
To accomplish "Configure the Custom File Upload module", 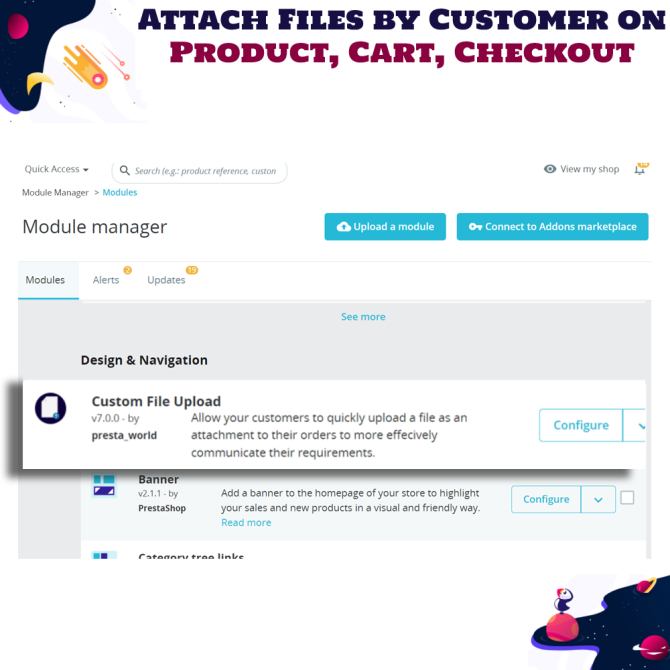I will pos(581,425).
